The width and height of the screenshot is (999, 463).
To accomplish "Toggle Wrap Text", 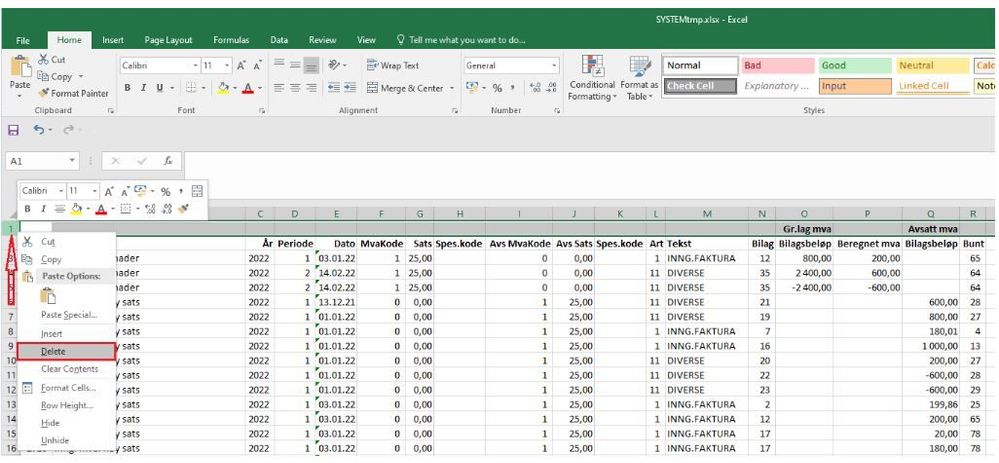I will pyautogui.click(x=393, y=66).
